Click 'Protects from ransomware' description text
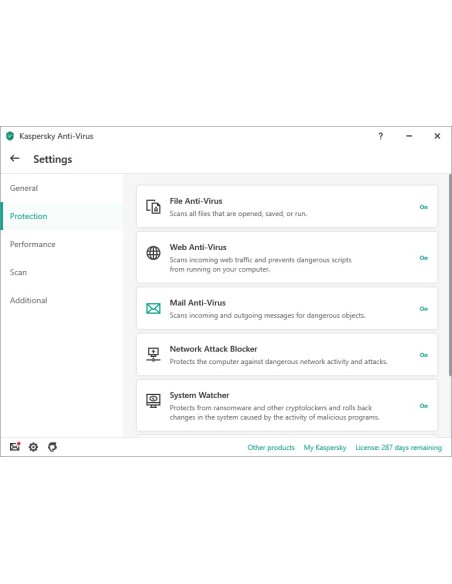The width and height of the screenshot is (452, 584). (x=274, y=412)
